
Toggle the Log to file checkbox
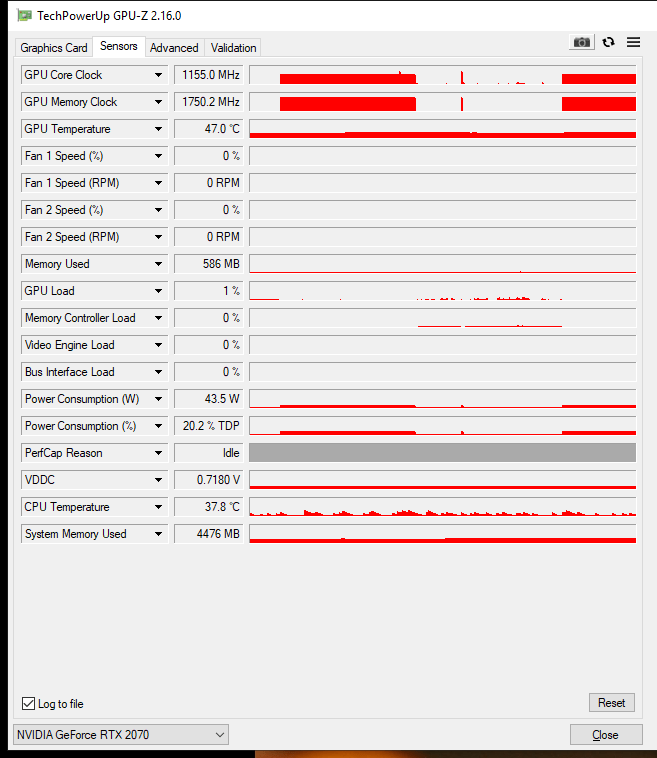pos(29,703)
